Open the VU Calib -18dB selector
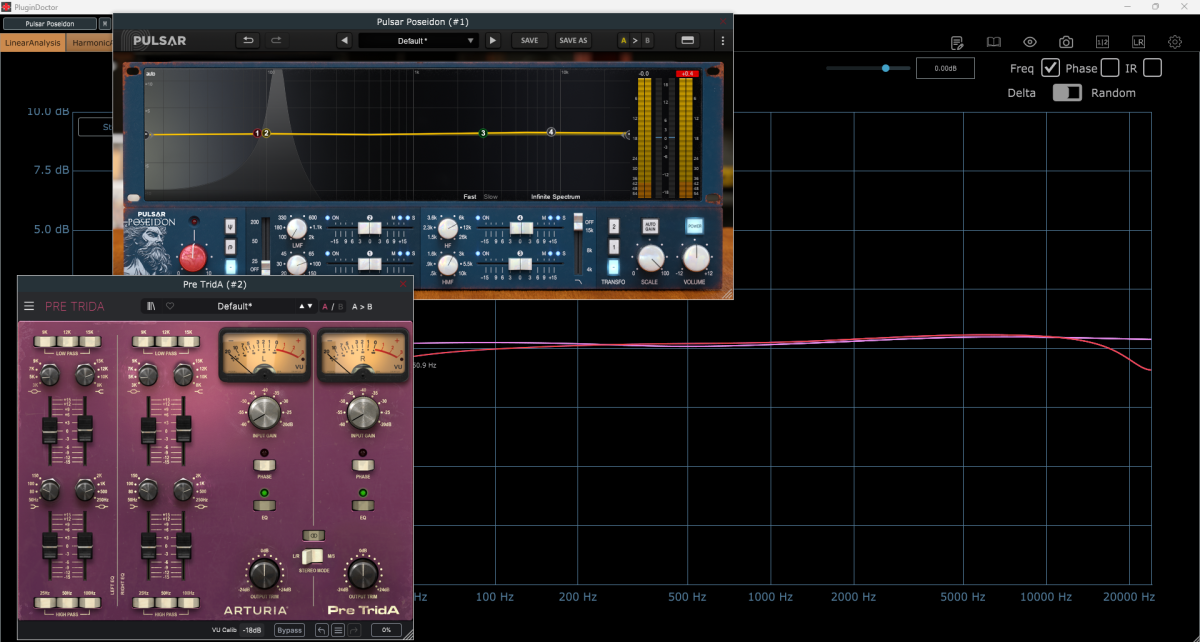The image size is (1200, 642). coord(251,630)
